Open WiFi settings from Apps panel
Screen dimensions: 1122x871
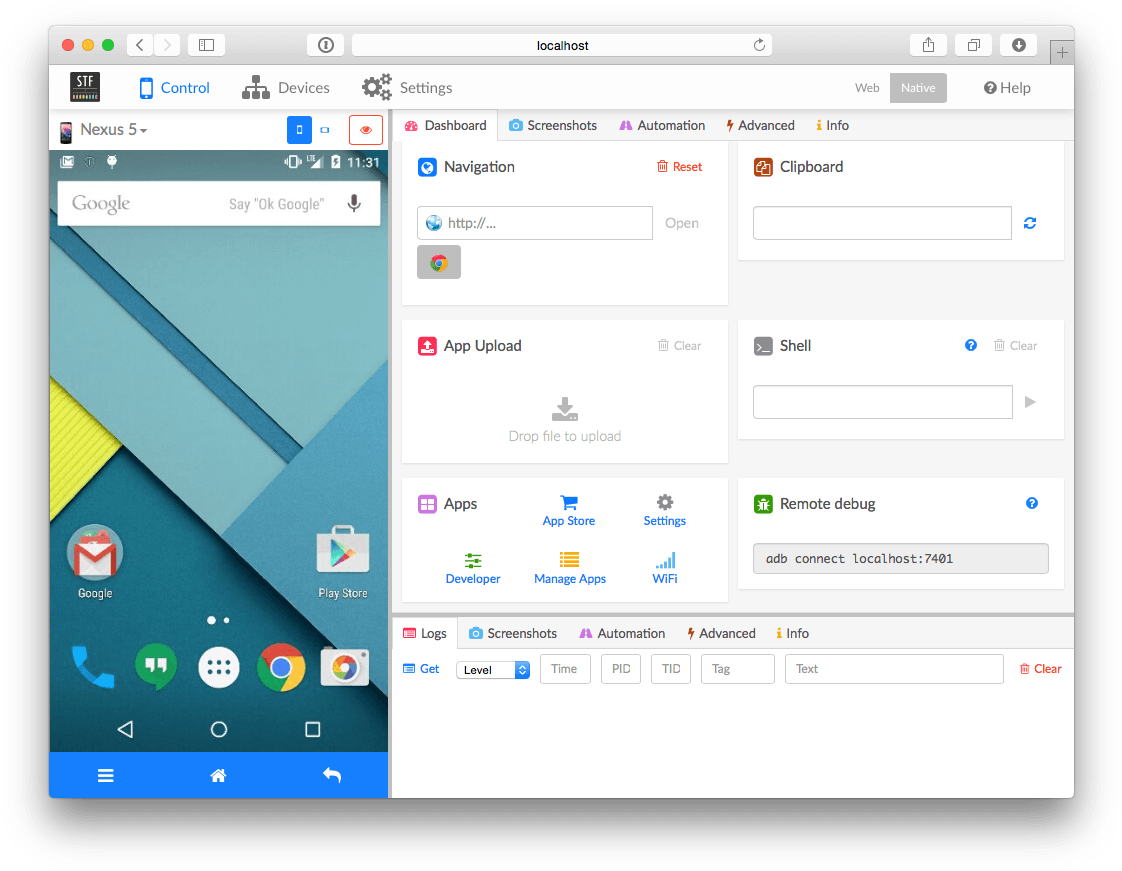pos(665,569)
